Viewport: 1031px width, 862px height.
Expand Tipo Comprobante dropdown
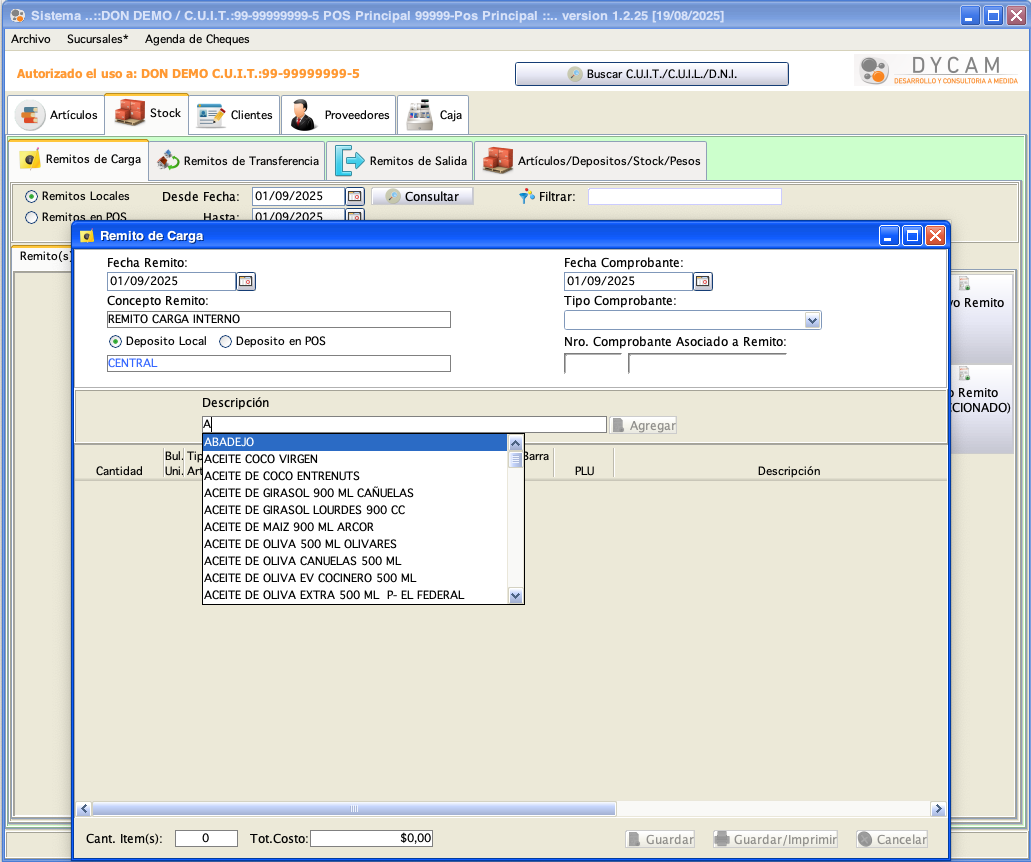pos(812,321)
